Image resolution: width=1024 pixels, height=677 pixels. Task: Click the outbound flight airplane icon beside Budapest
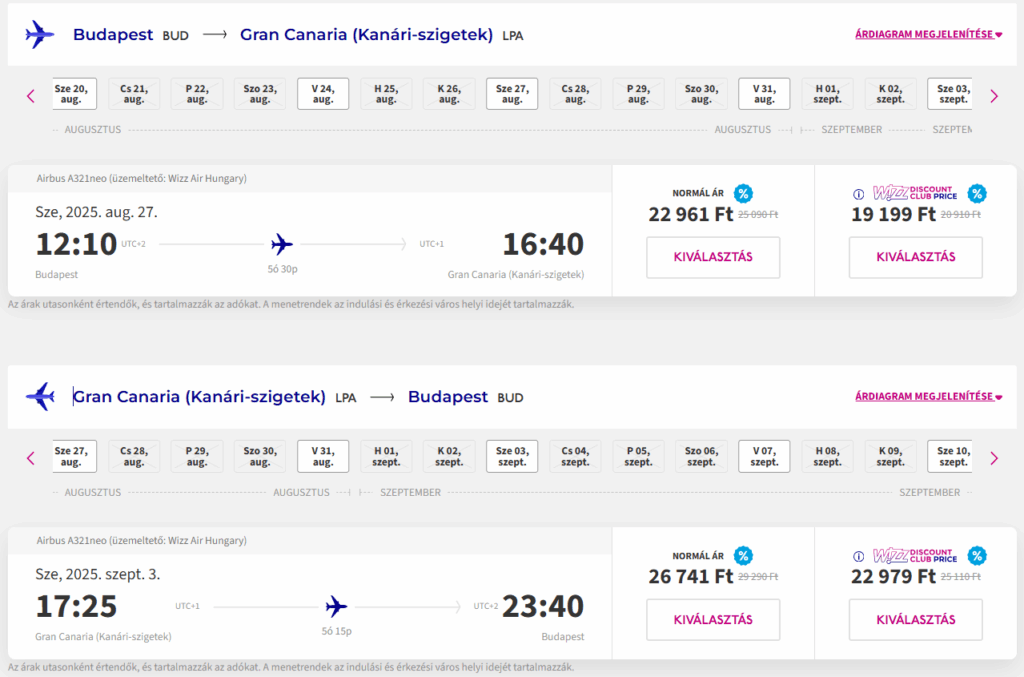coord(39,35)
